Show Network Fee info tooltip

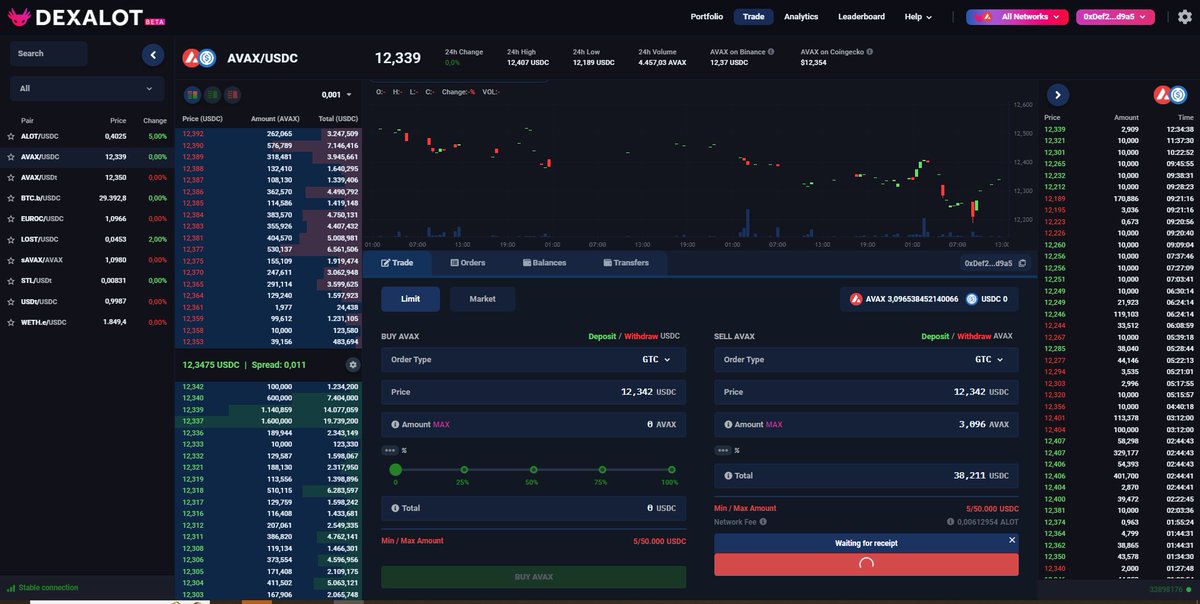(x=763, y=521)
